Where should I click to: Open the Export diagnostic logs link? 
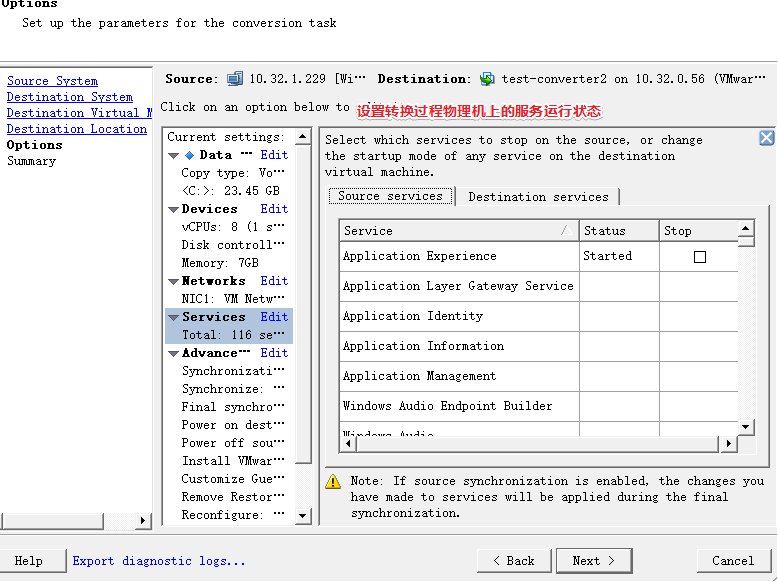pos(159,561)
